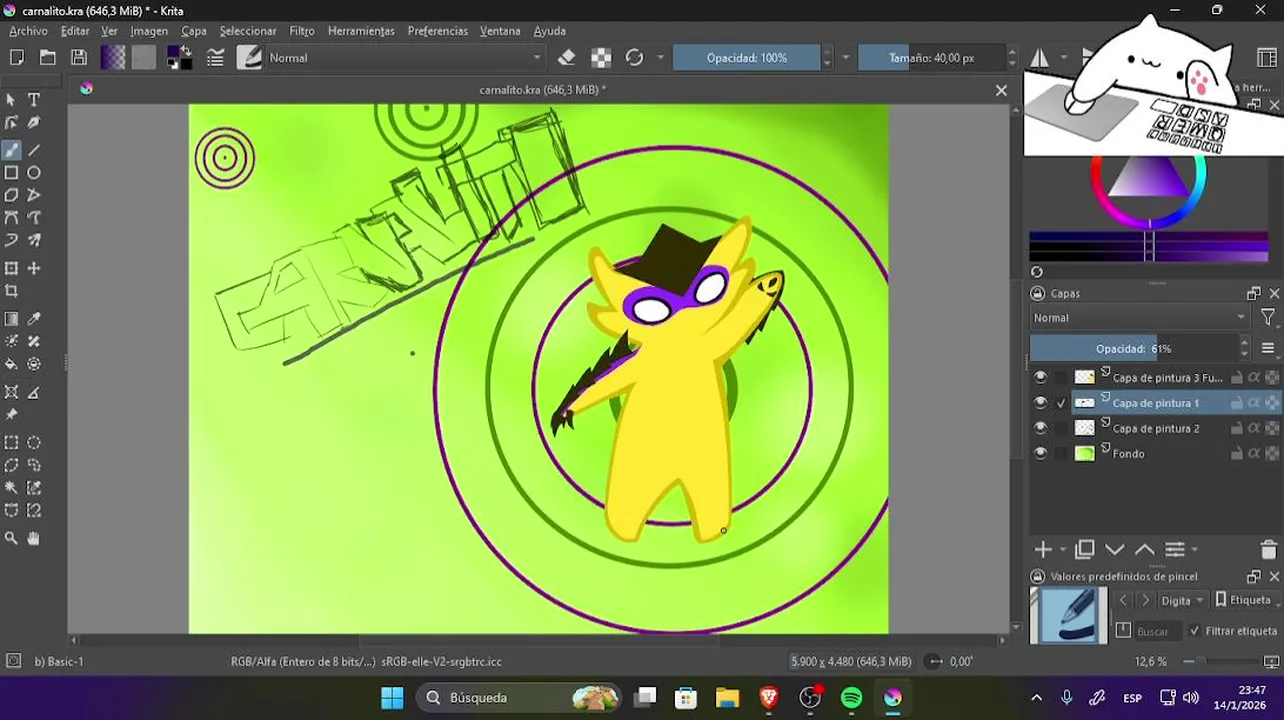1284x720 pixels.
Task: Add a new paint layer
Action: pyautogui.click(x=1043, y=550)
